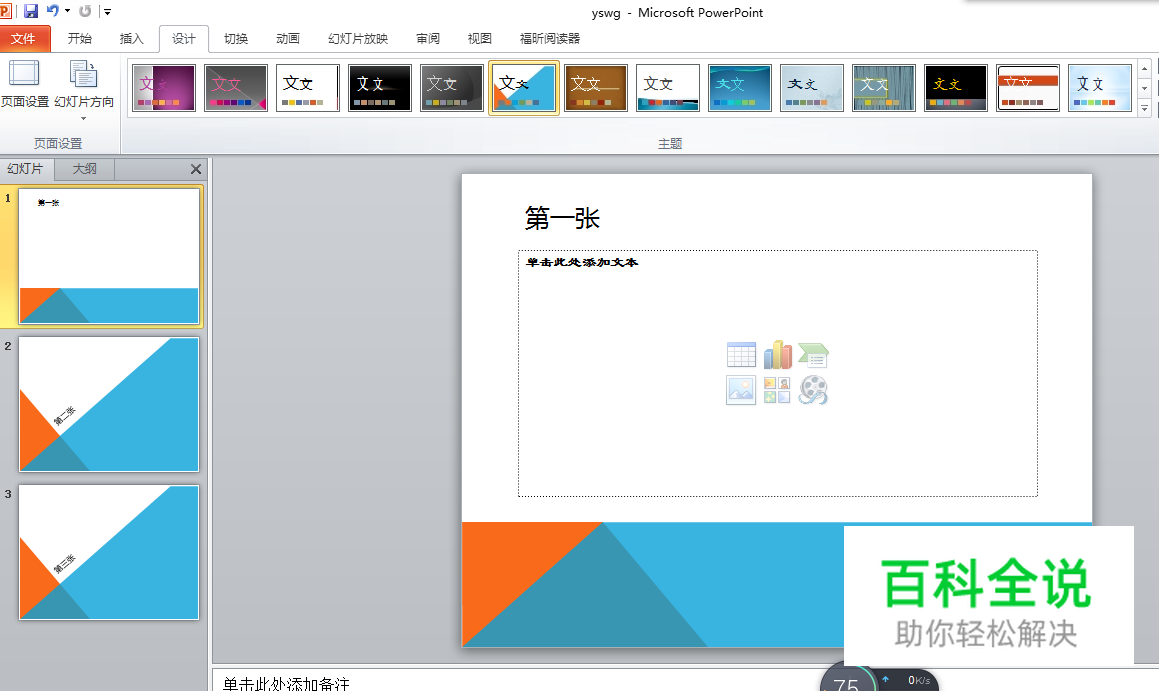Apply the black theme with white text
The image size is (1159, 691).
point(380,88)
